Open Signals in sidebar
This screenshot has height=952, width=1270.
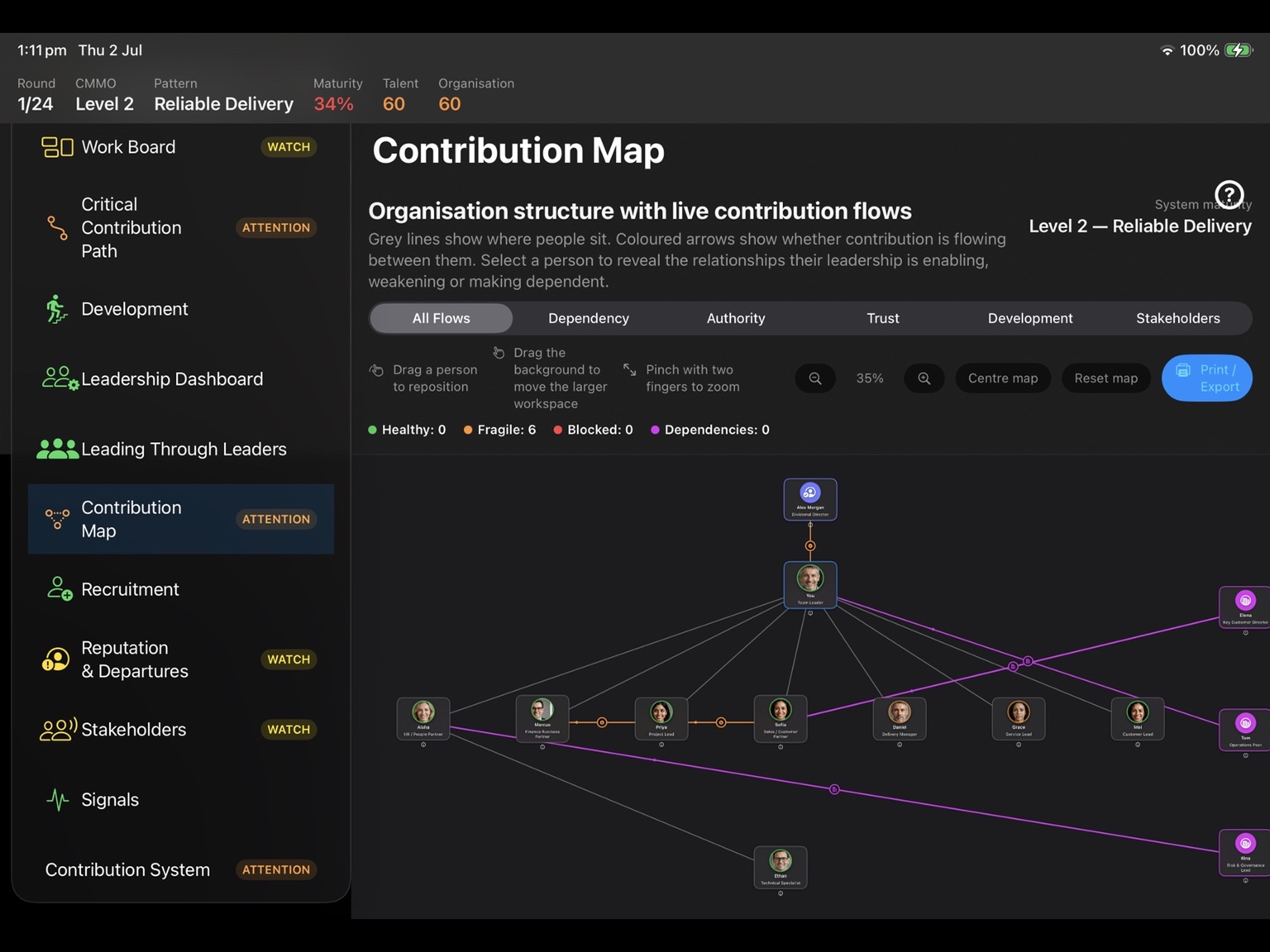pyautogui.click(x=180, y=799)
